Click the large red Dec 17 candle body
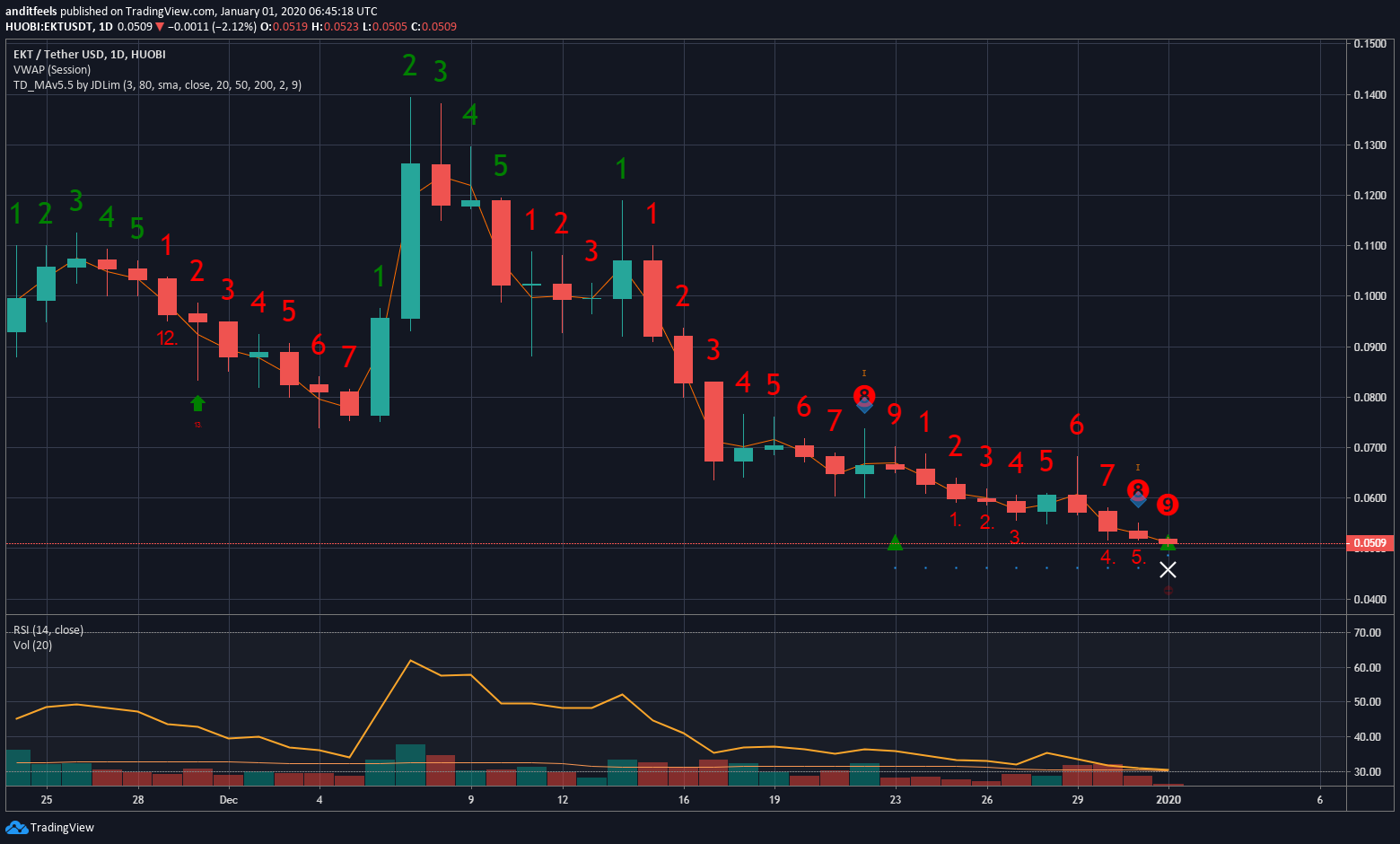The height and width of the screenshot is (844, 1400). coord(713,421)
